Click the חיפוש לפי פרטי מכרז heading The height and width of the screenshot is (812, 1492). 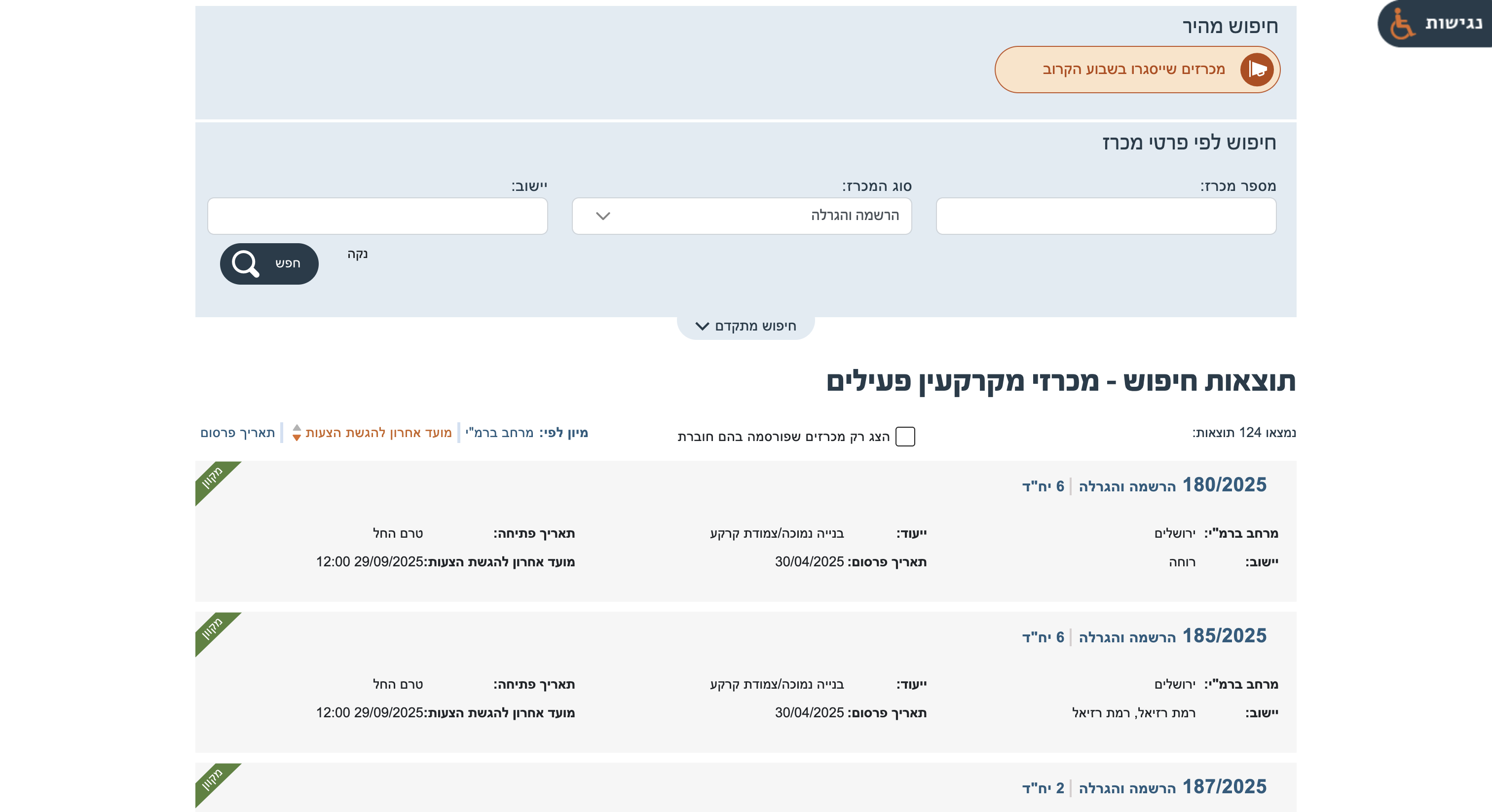pos(1189,143)
